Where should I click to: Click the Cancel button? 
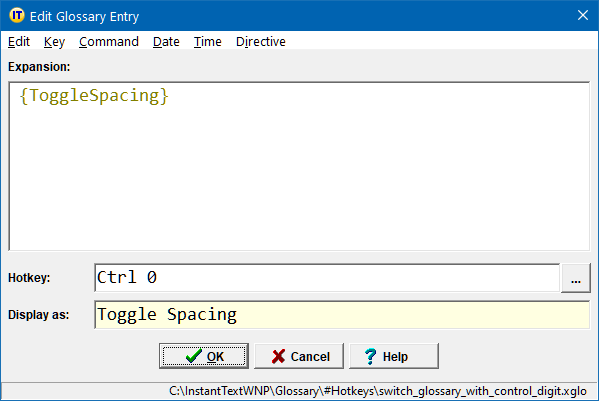299,356
